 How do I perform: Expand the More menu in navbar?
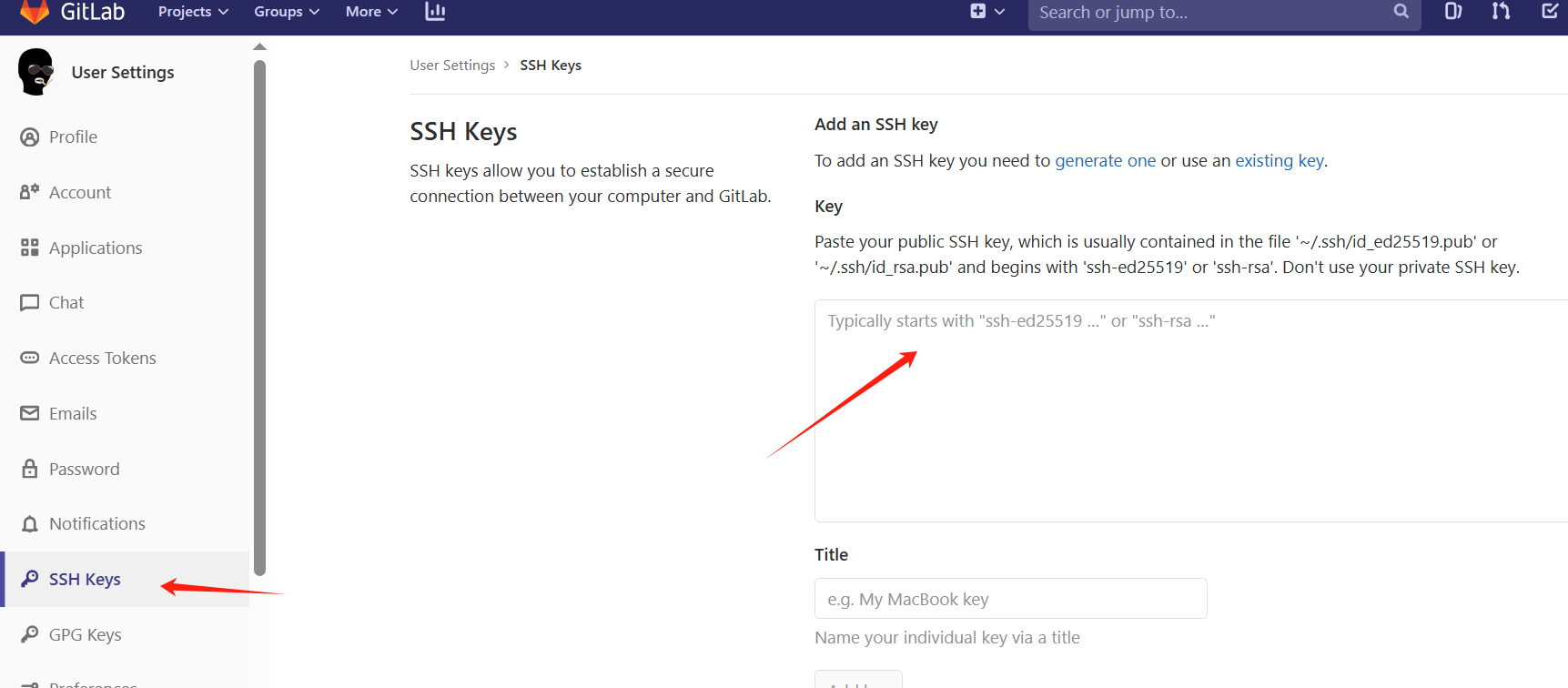tap(371, 12)
